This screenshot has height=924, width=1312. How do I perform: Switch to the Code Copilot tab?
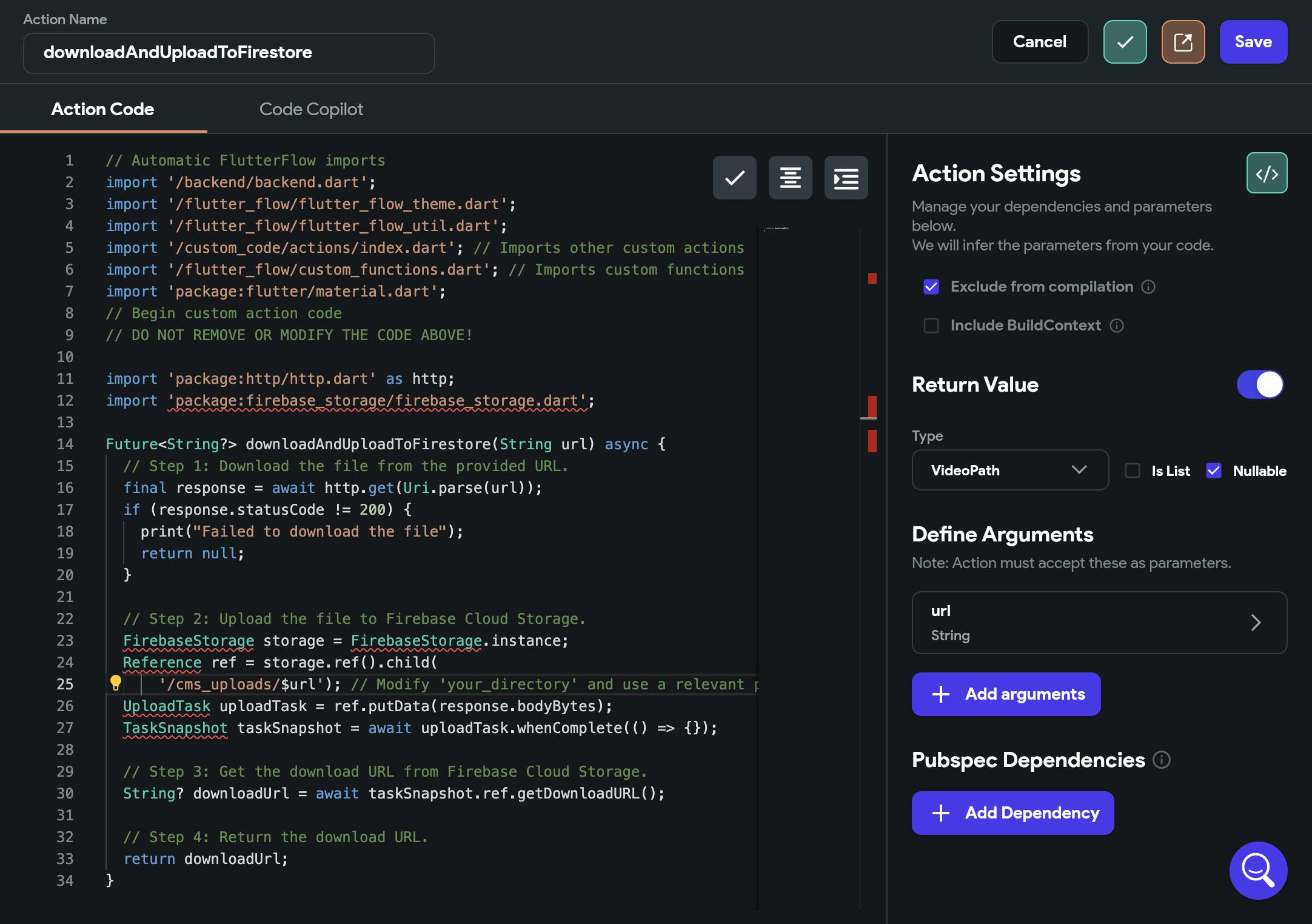[311, 109]
